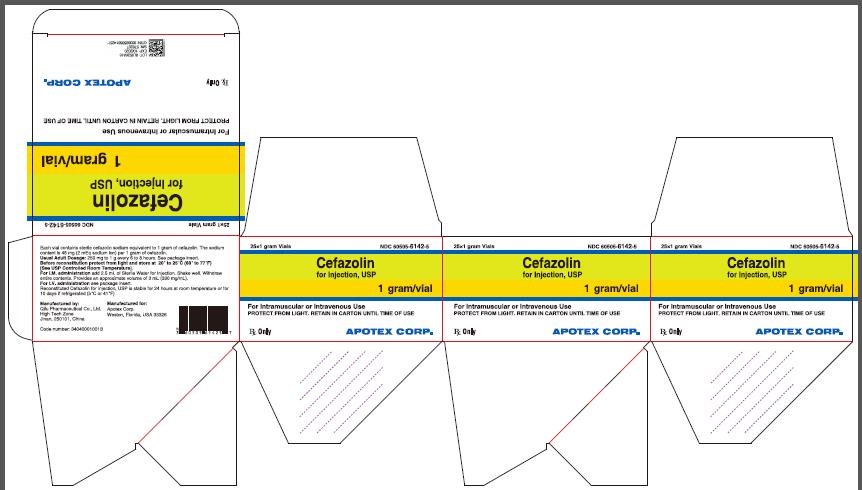Click the 'Manufactured for:' Apotex address text
This screenshot has height=490, width=862.
point(132,309)
